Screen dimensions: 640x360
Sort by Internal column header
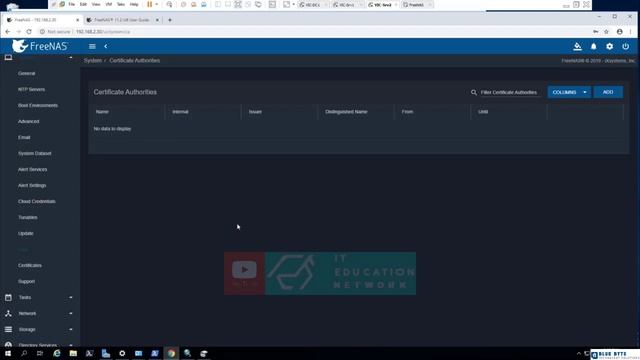(x=180, y=112)
